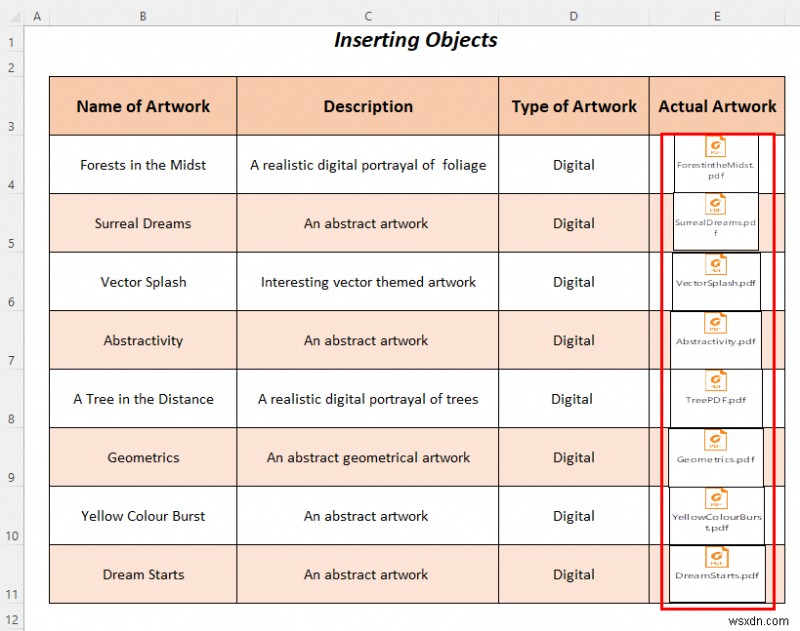The width and height of the screenshot is (800, 631).
Task: Open the Abstractivity.pdf embedded object icon
Action: coord(716,340)
